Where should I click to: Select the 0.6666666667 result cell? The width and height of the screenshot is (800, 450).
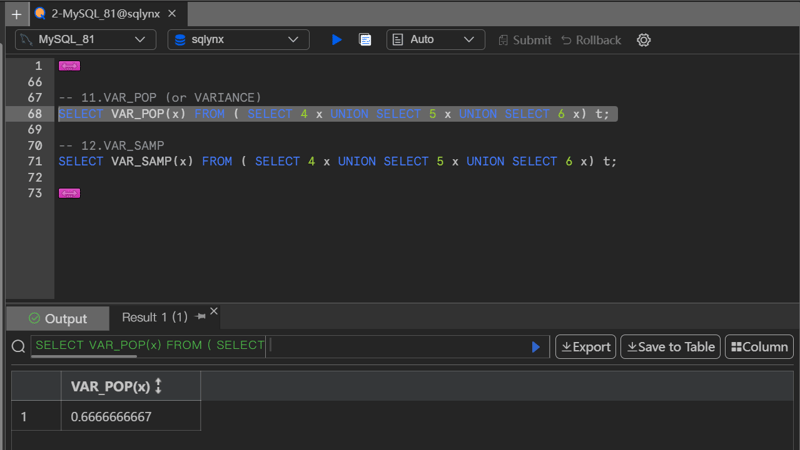[131, 416]
